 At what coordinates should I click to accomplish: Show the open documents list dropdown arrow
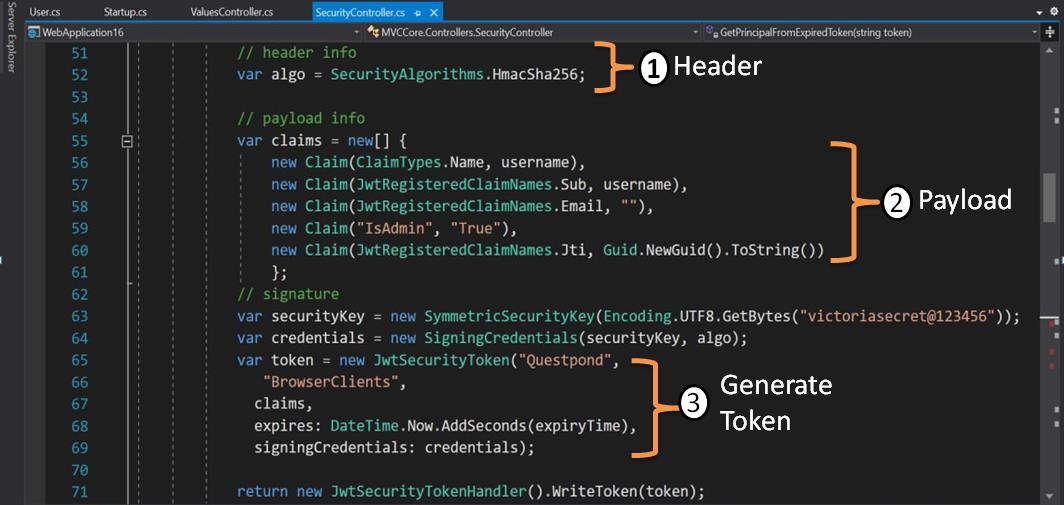[x=1040, y=13]
